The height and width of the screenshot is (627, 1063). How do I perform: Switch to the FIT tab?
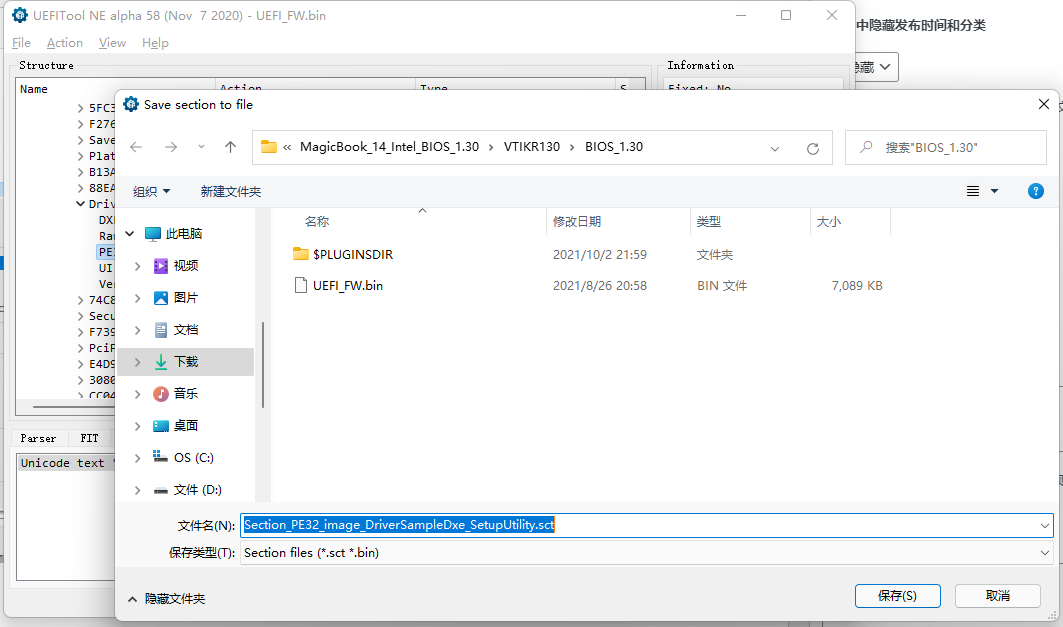click(x=89, y=439)
